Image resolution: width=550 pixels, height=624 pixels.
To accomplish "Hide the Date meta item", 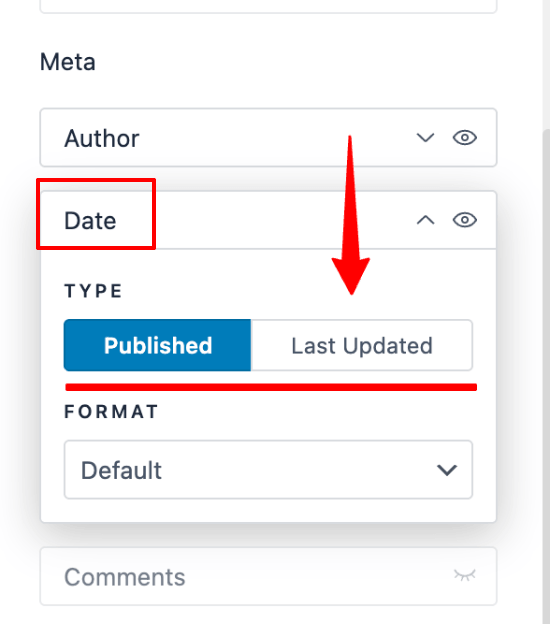I will coord(464,220).
